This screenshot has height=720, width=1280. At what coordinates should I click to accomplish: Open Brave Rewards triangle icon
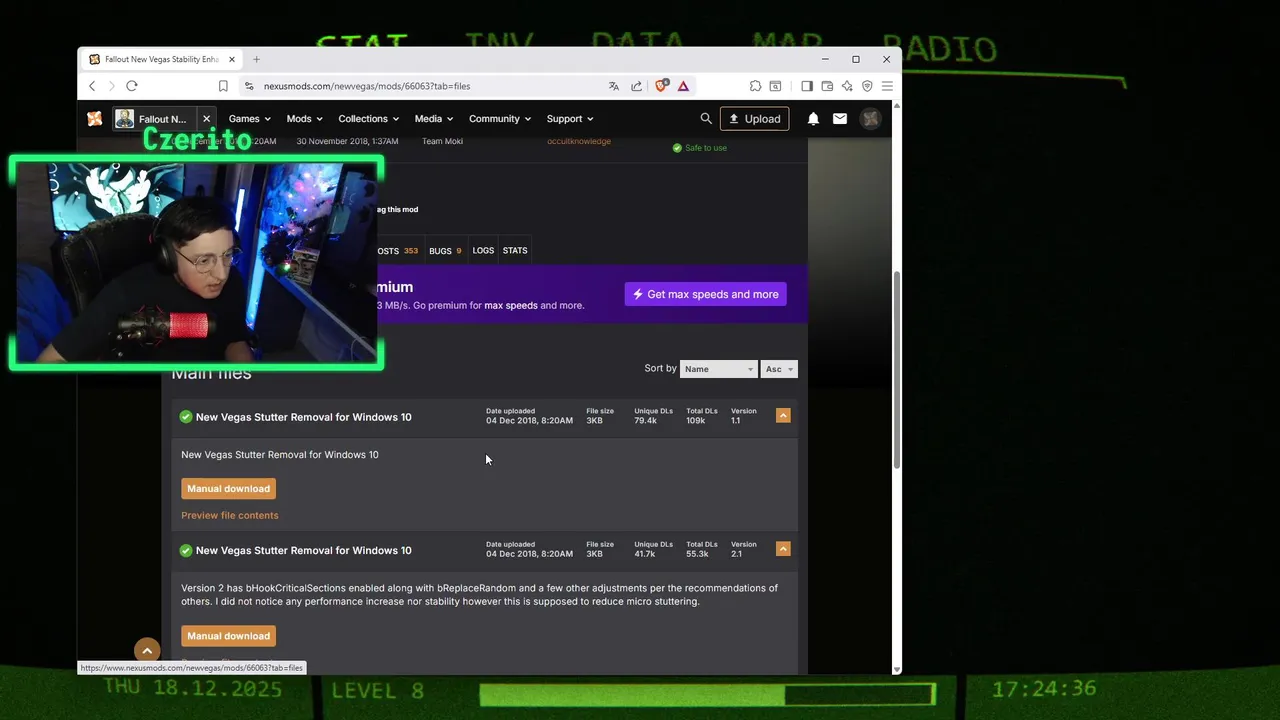click(x=683, y=86)
